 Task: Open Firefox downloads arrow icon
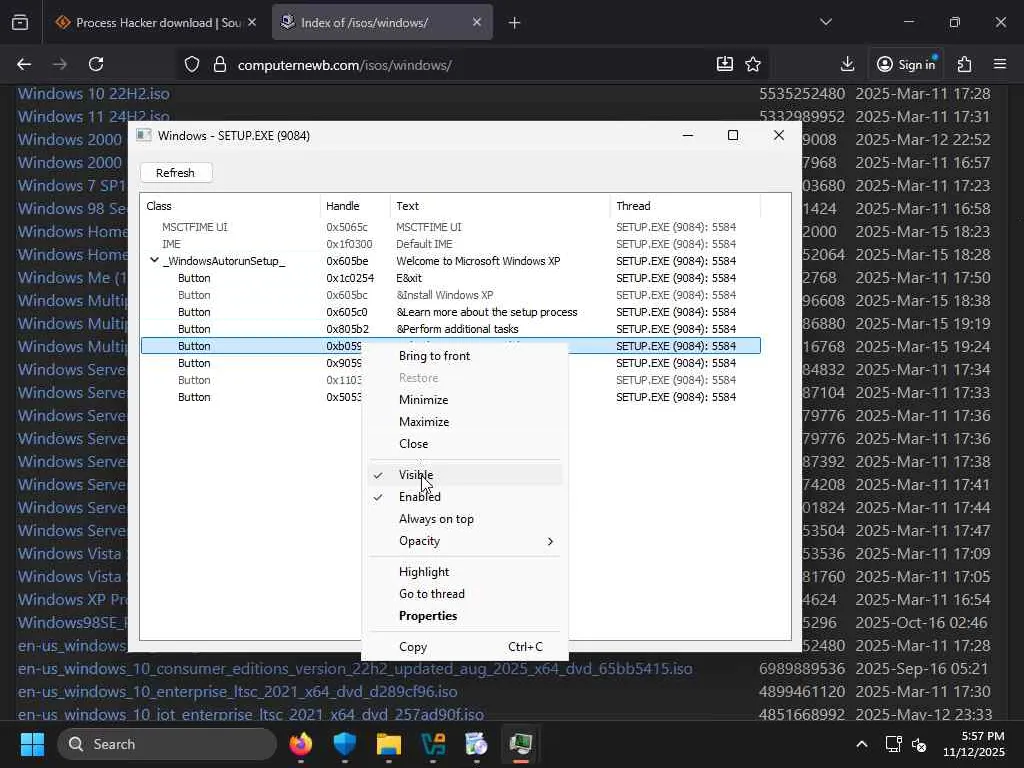coord(847,64)
